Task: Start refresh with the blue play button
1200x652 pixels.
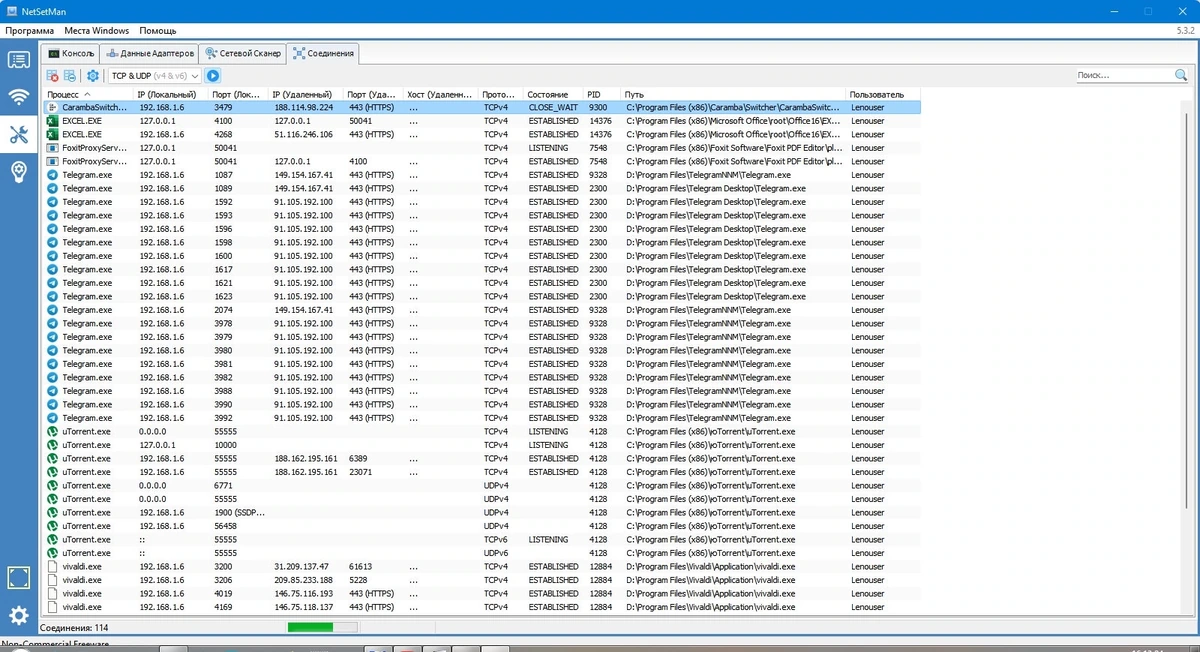Action: [213, 76]
